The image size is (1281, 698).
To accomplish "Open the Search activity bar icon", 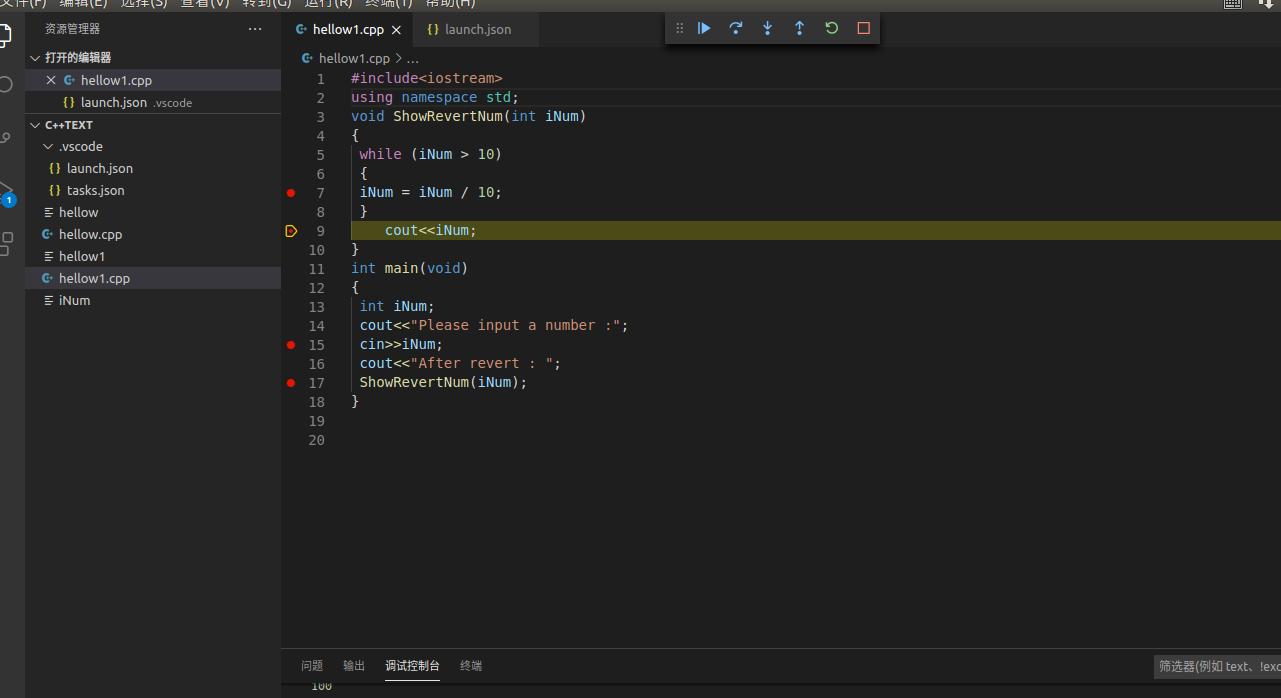I will coord(5,84).
